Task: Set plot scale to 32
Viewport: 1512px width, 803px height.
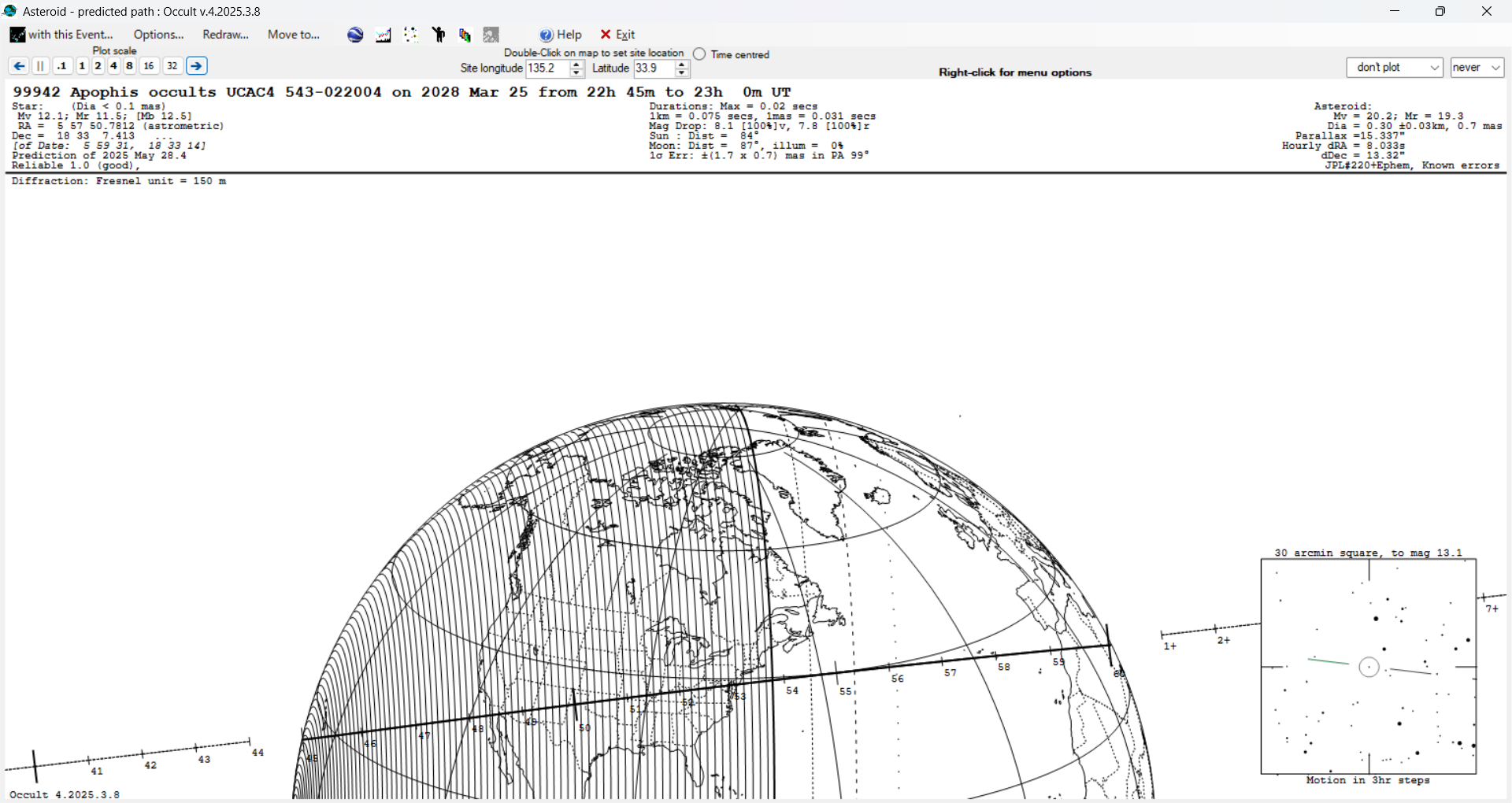Action: 172,66
